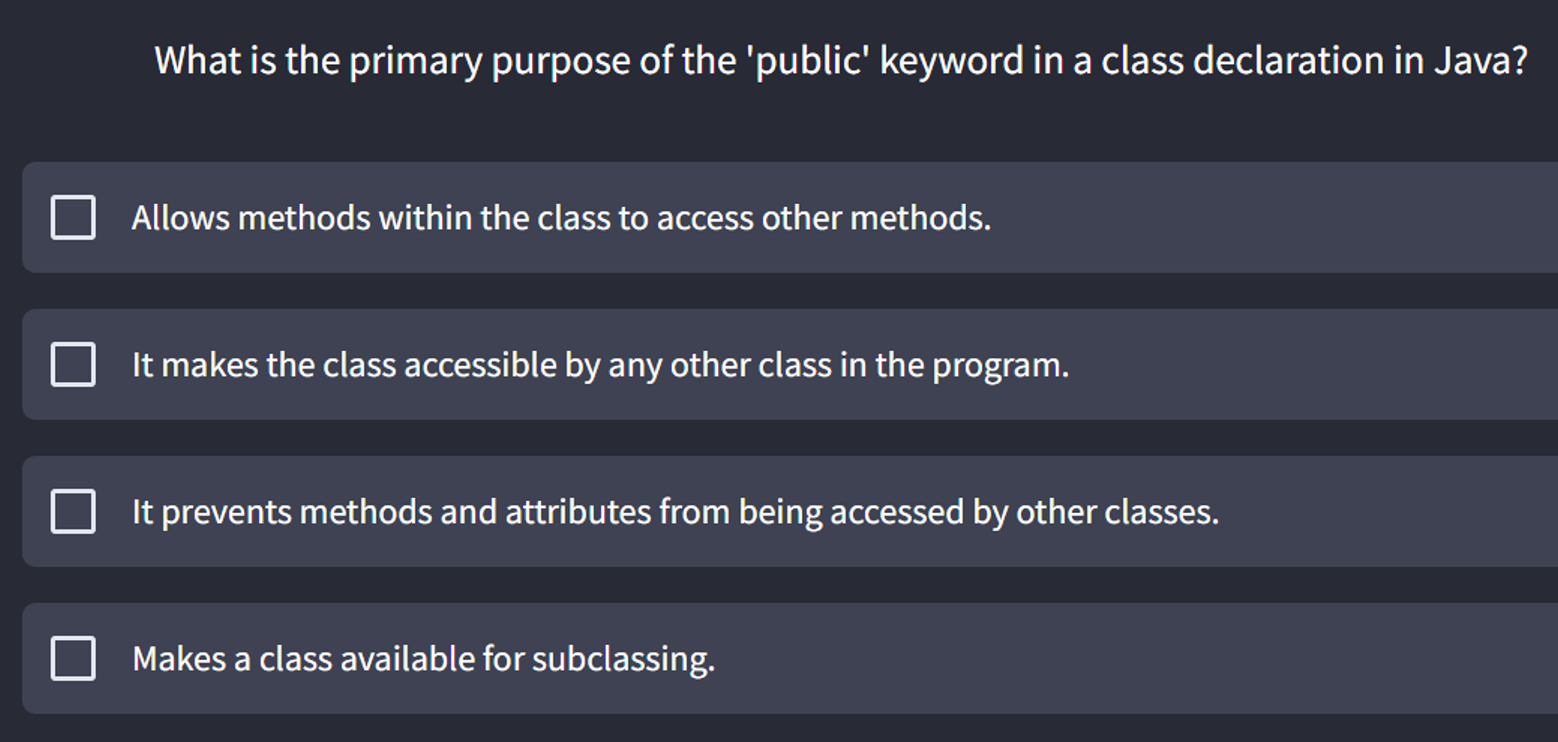Viewport: 1558px width, 742px height.
Task: Mark the checkbox next to 'It prevents methods and attributes from being accessed by other classes.'
Action: coord(71,511)
